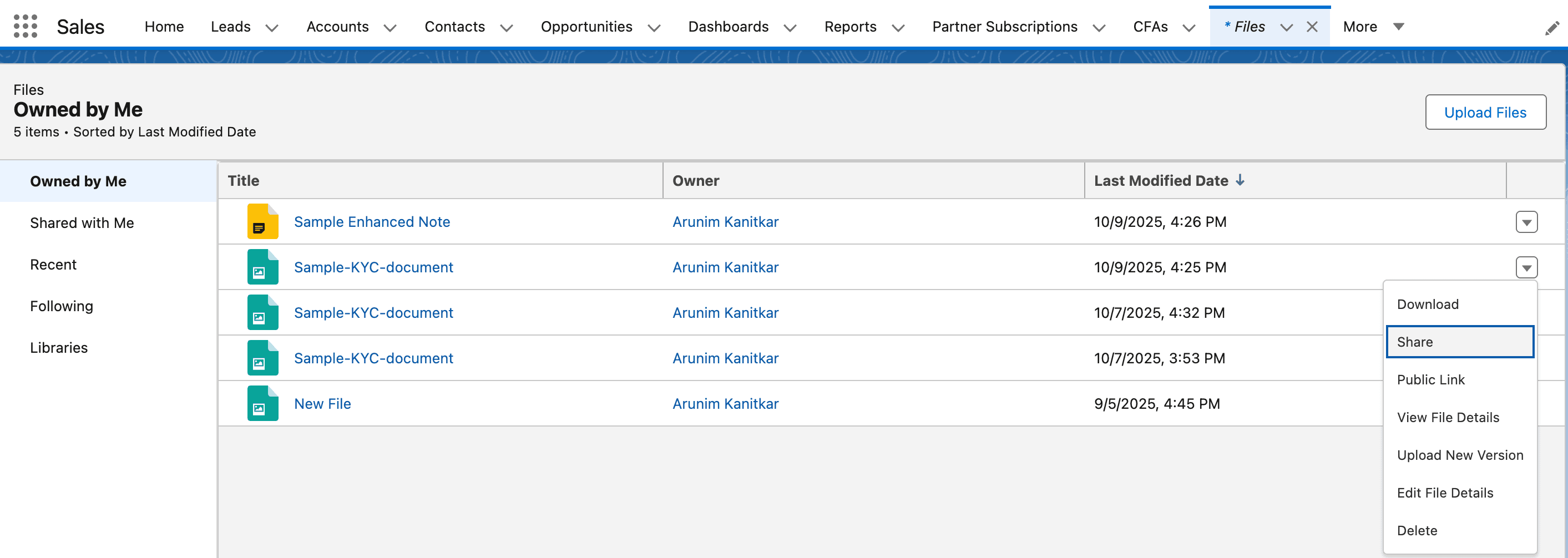Click the Upload Files button
The width and height of the screenshot is (1568, 558).
[1485, 113]
